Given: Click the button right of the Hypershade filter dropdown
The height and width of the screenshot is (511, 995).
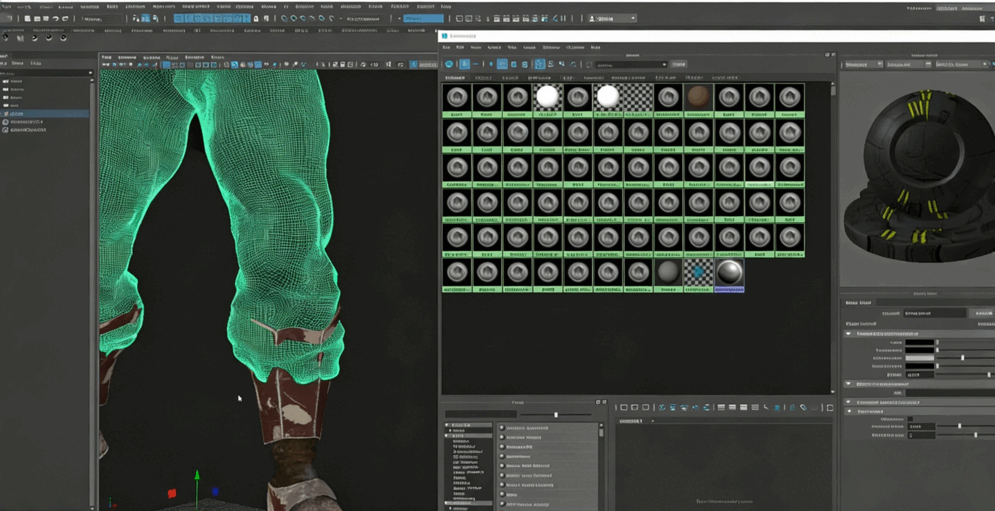Looking at the screenshot, I should (679, 64).
